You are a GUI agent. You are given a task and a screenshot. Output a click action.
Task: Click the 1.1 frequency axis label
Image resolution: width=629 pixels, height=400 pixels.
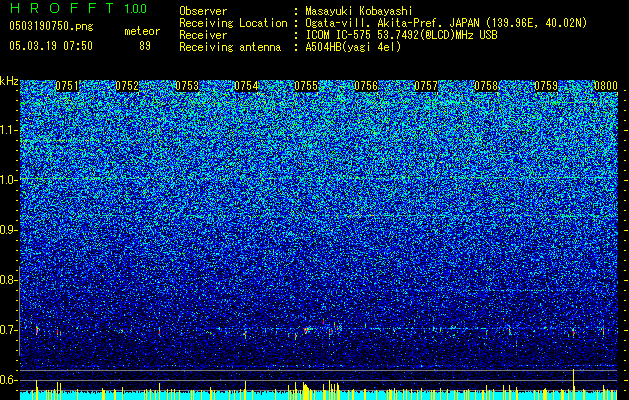(x=8, y=130)
